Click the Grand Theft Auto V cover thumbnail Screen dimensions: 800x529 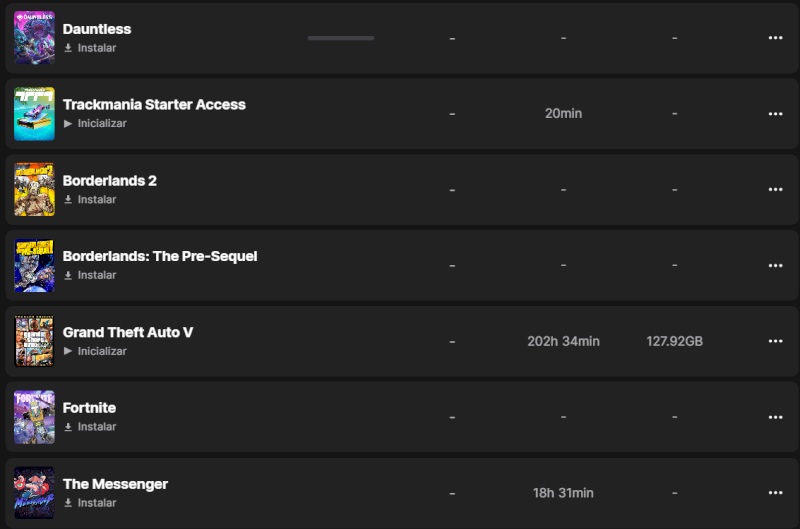[x=34, y=341]
